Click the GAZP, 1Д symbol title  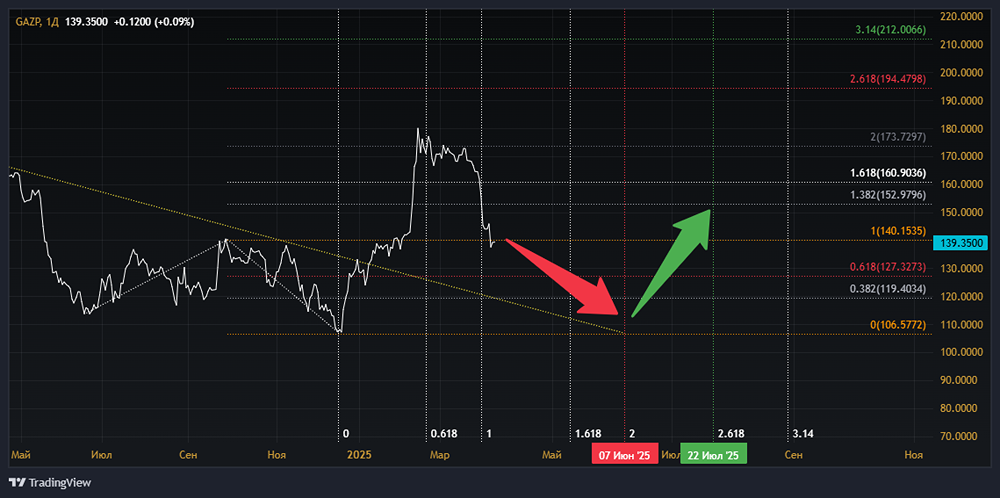pos(37,19)
